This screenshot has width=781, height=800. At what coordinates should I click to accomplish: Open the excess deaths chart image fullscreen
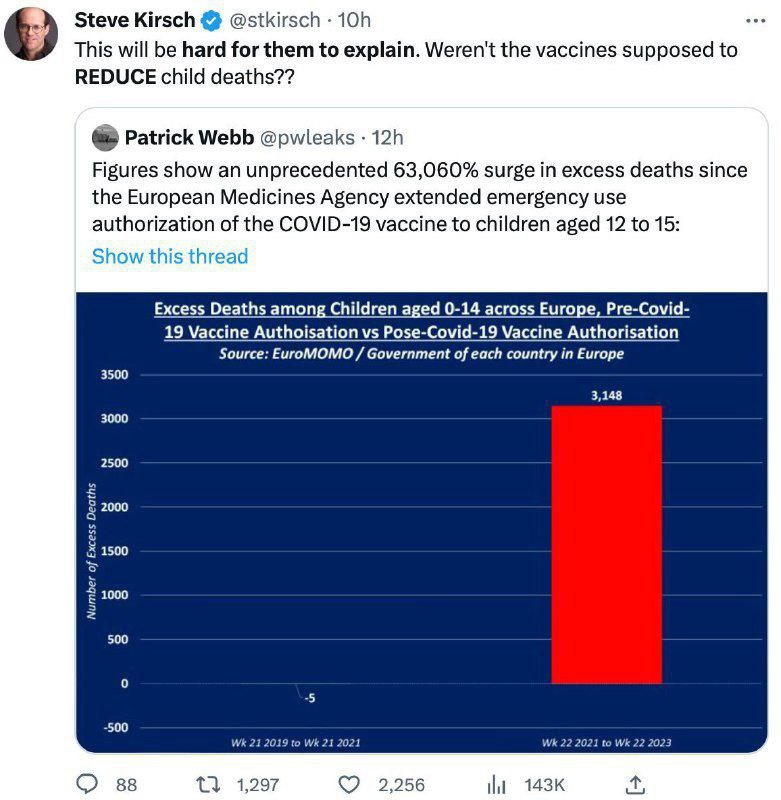(x=415, y=520)
